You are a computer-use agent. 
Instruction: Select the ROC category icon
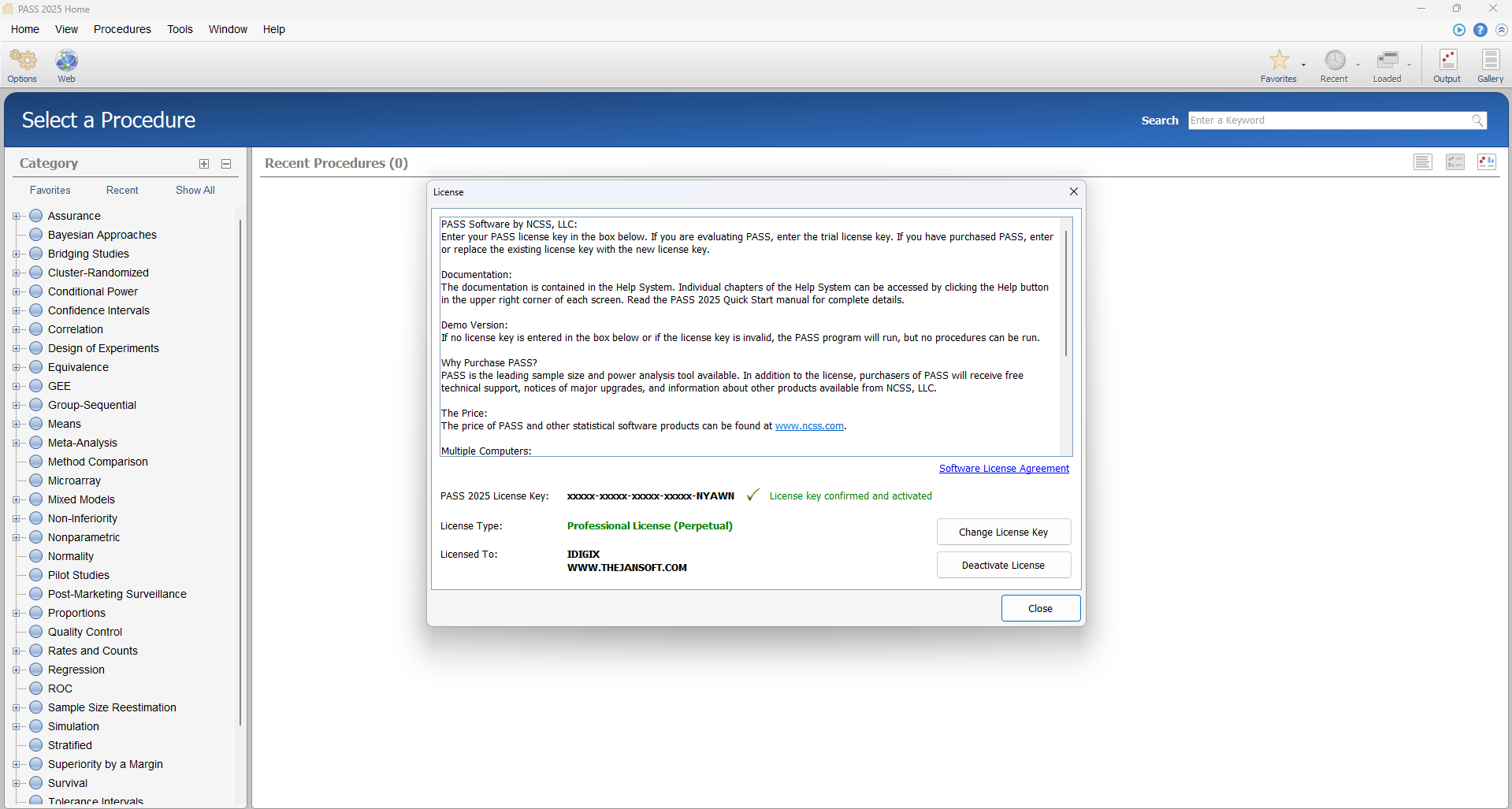tap(36, 688)
